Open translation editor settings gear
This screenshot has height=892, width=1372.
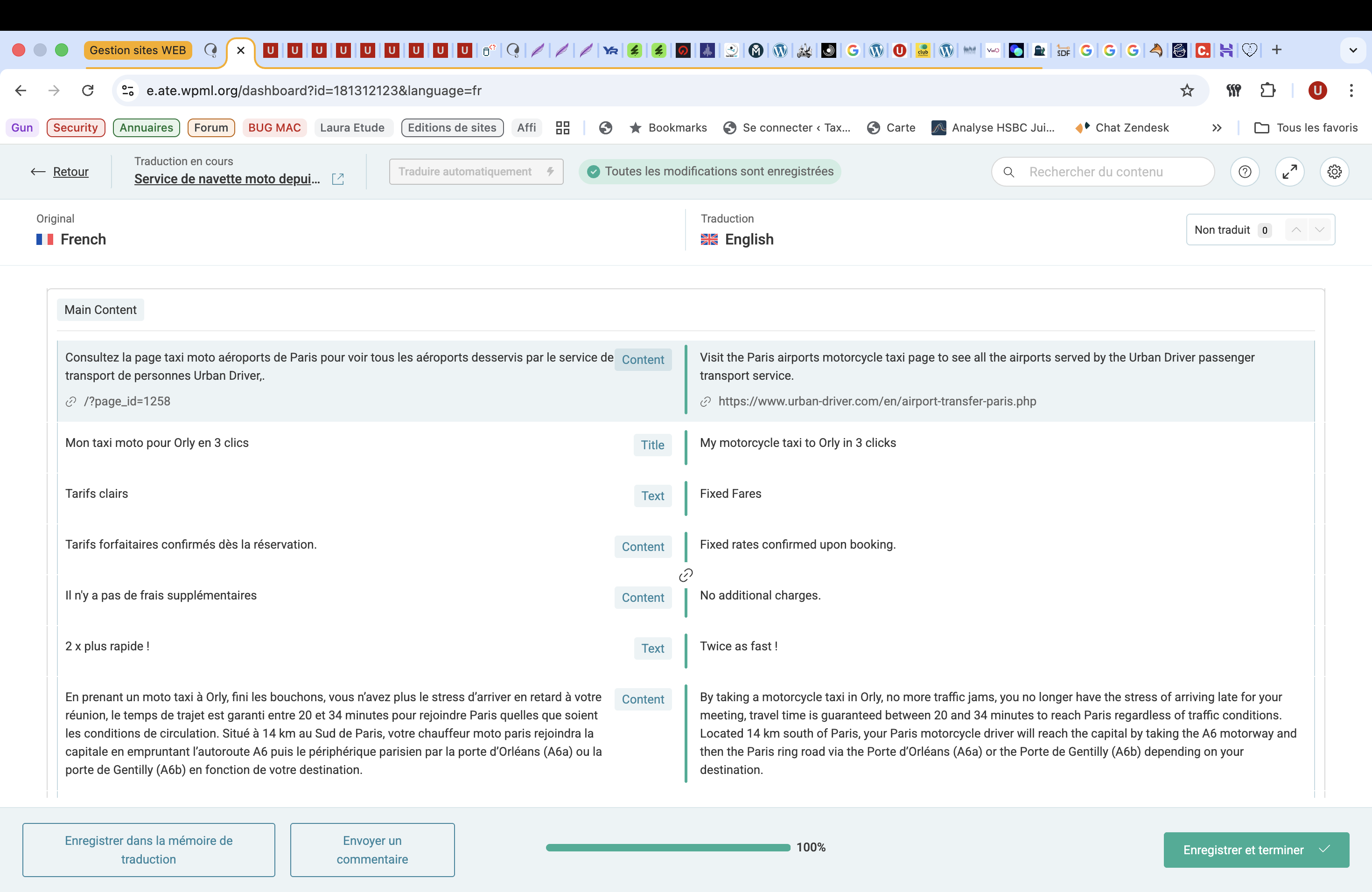pos(1334,172)
